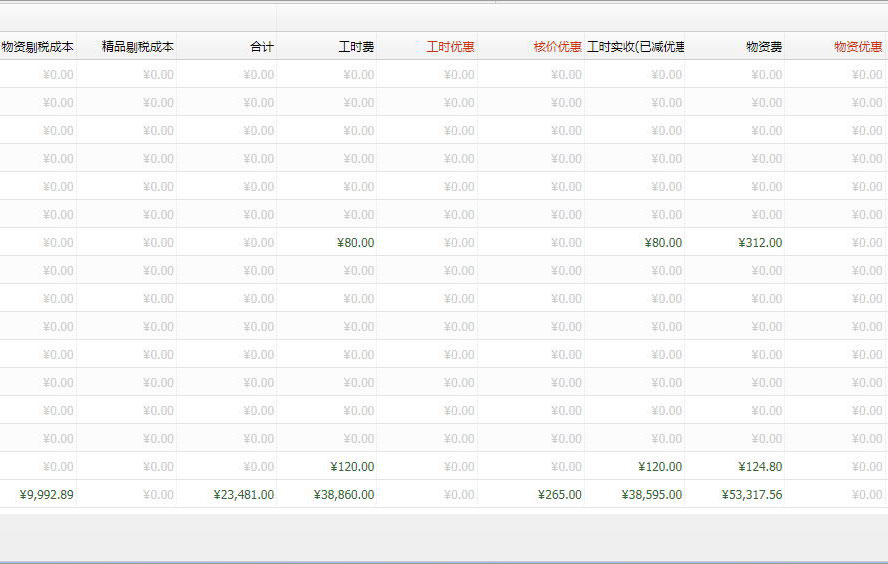Select the ¥38,860.00 工时费 total
The image size is (888, 564).
344,494
